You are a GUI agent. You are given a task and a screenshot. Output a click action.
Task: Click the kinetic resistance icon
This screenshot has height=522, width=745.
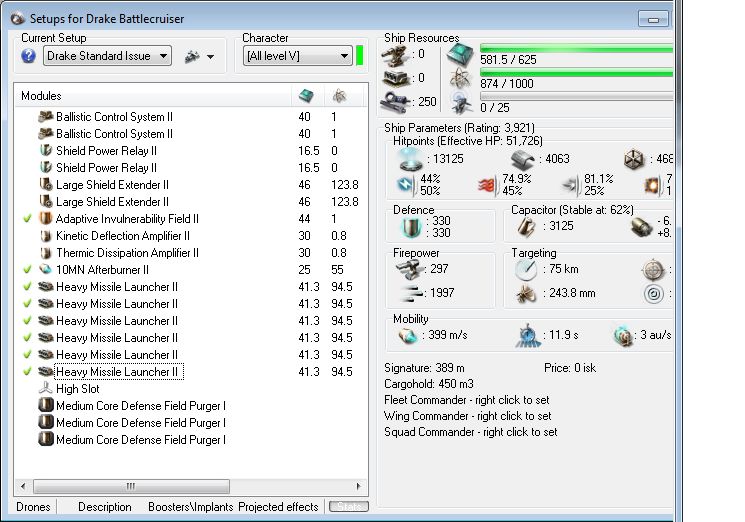[570, 184]
